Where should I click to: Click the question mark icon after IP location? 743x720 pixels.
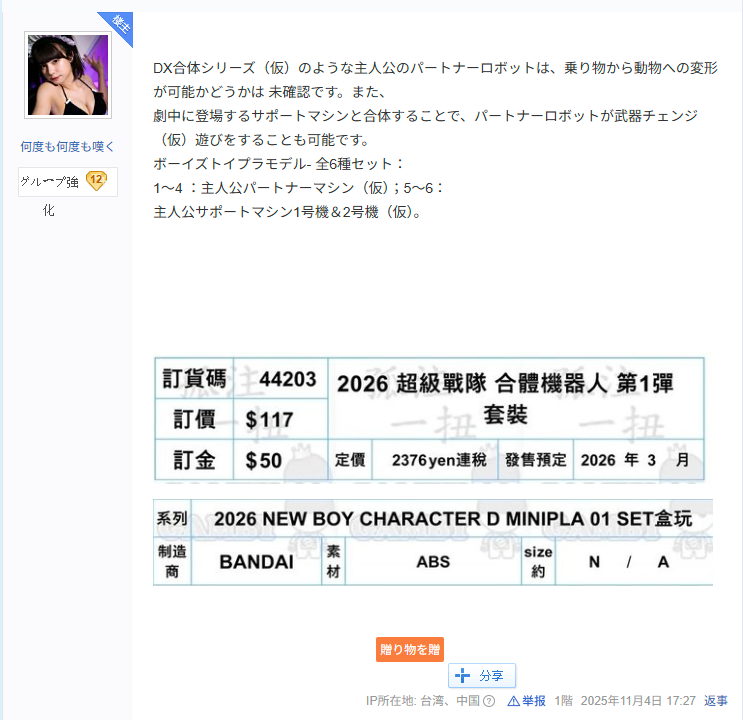pyautogui.click(x=489, y=701)
